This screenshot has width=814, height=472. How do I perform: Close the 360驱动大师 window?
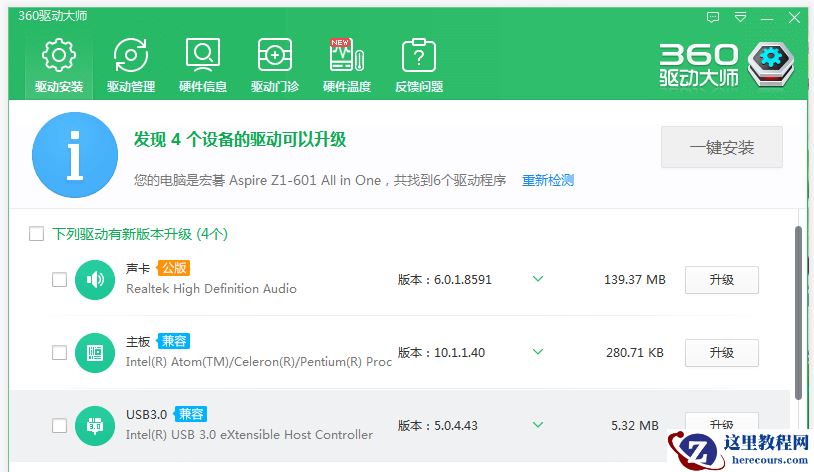click(x=794, y=18)
